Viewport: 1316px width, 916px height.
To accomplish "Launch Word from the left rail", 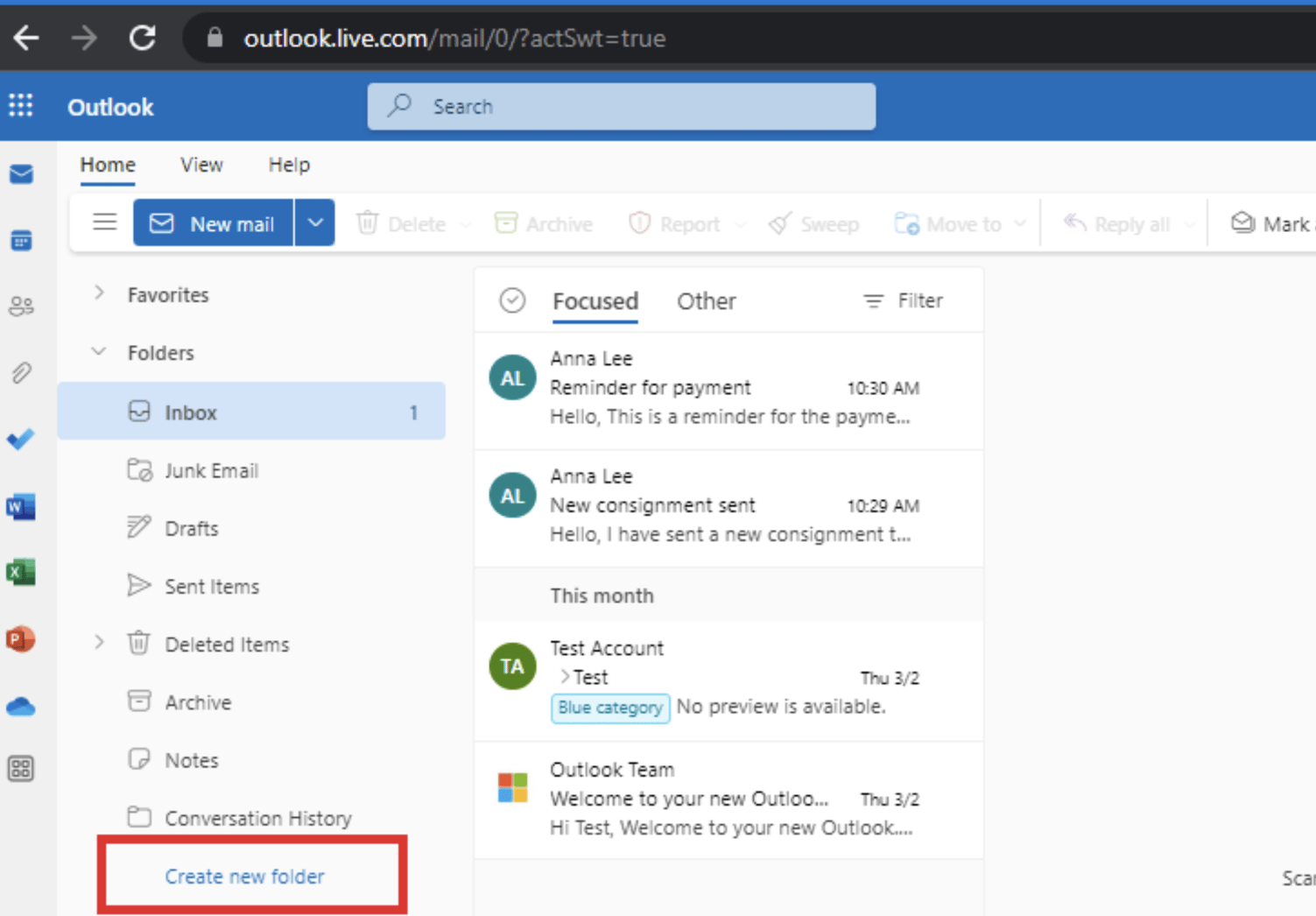I will pos(21,505).
